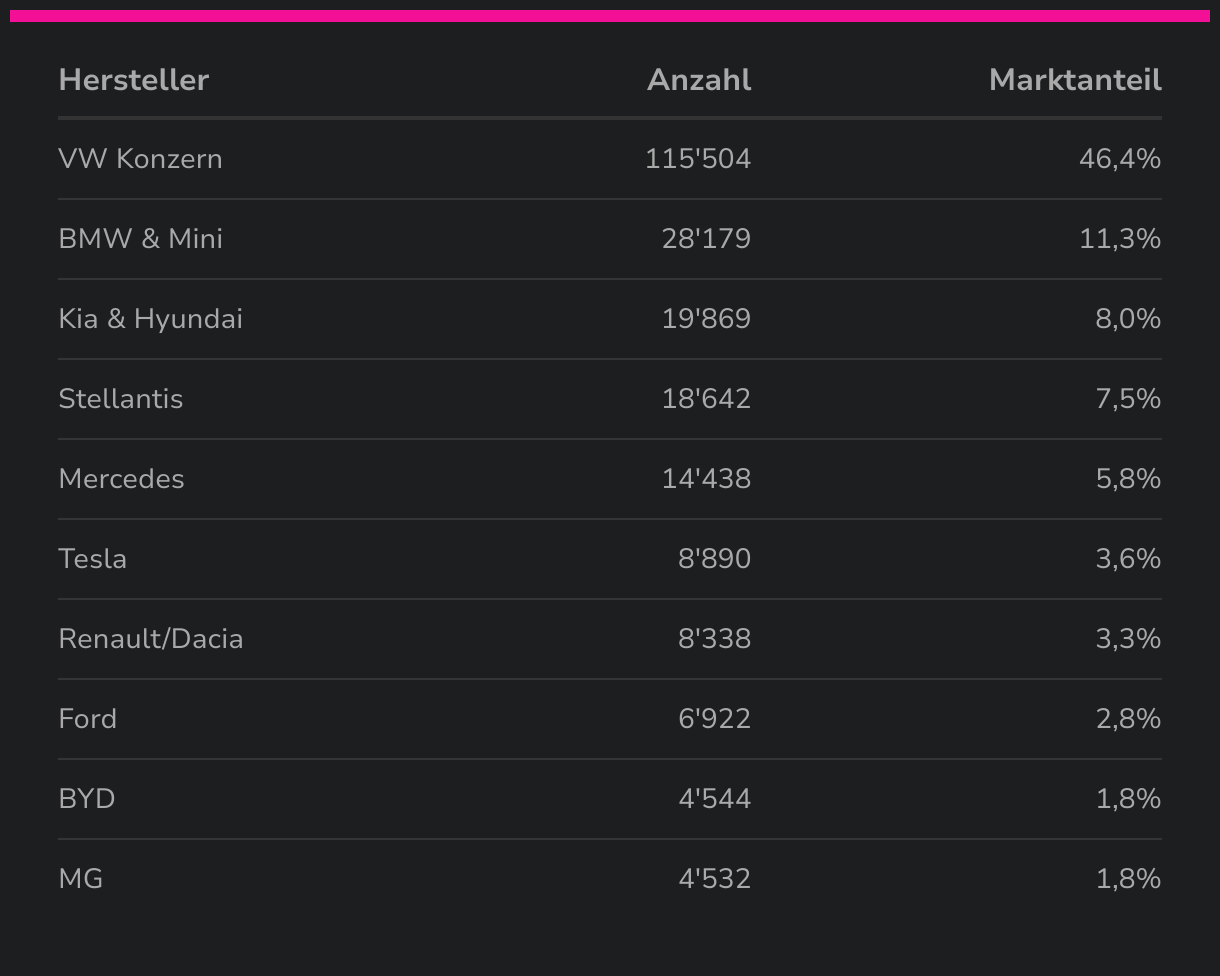Click the Tesla manufacturer name

tap(92, 559)
